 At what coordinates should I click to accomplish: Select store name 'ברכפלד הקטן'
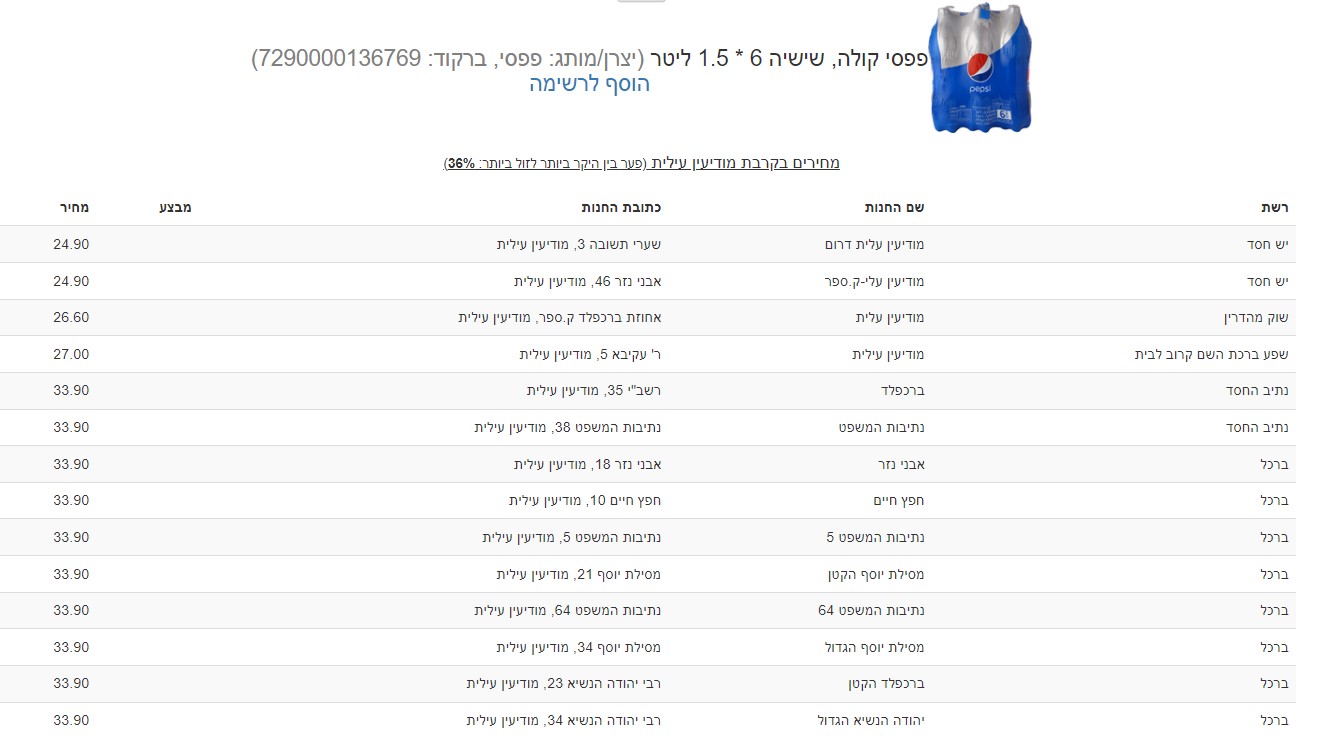pyautogui.click(x=885, y=684)
